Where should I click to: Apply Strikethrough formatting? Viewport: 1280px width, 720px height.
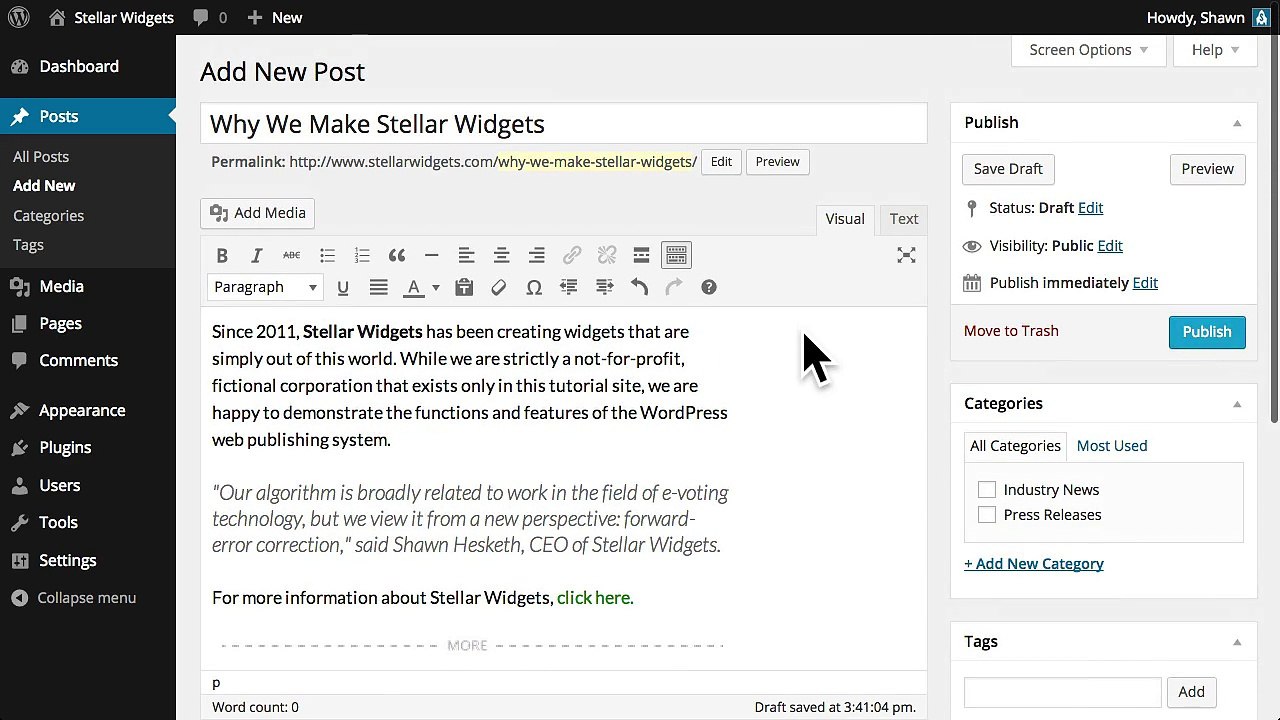pos(291,256)
